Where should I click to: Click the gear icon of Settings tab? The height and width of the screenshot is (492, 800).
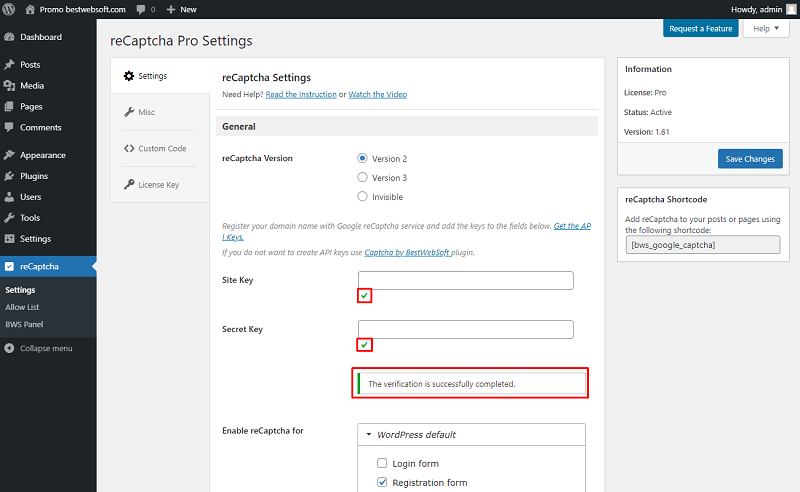click(x=129, y=76)
